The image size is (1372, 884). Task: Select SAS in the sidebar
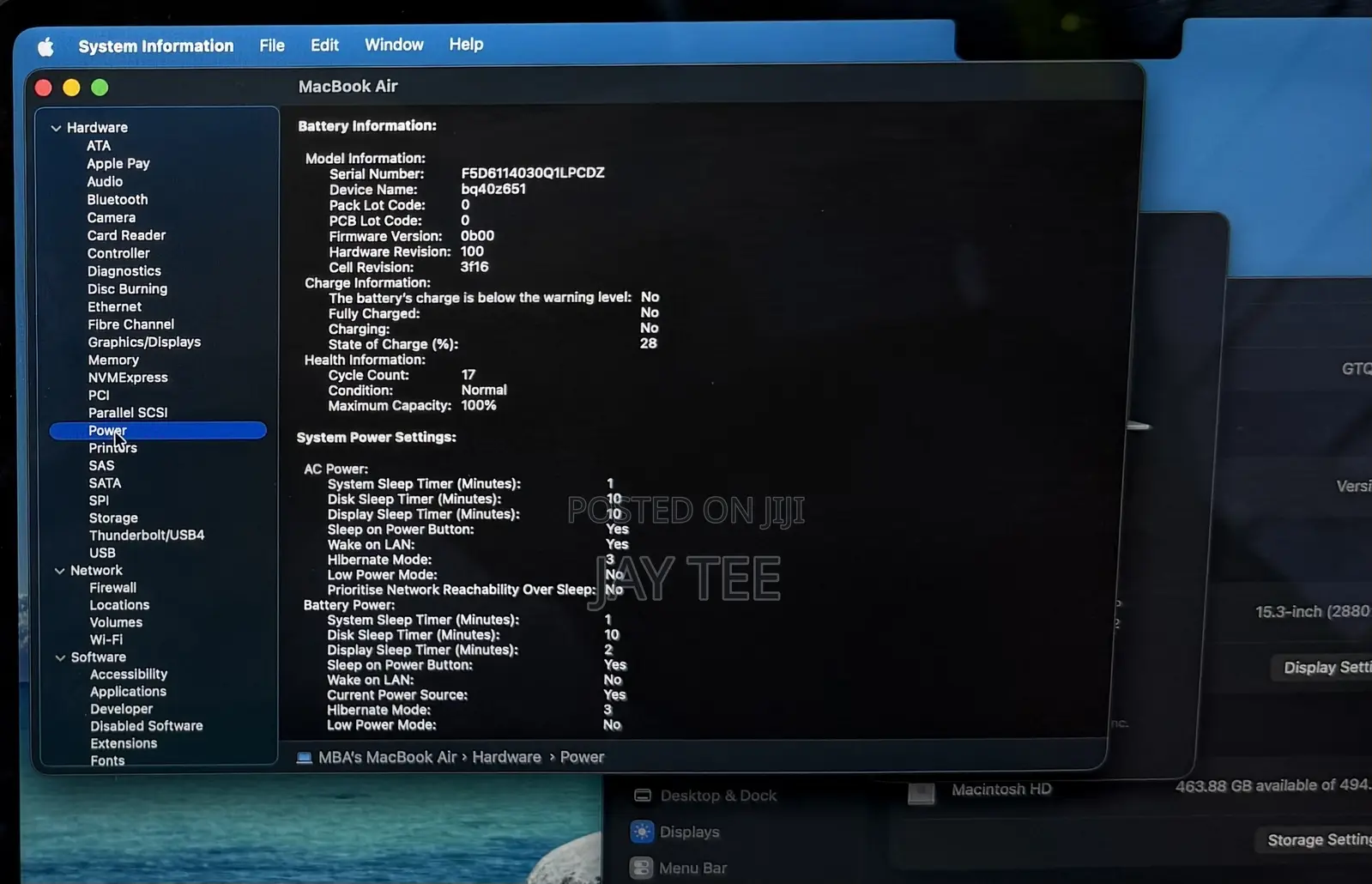click(x=101, y=466)
